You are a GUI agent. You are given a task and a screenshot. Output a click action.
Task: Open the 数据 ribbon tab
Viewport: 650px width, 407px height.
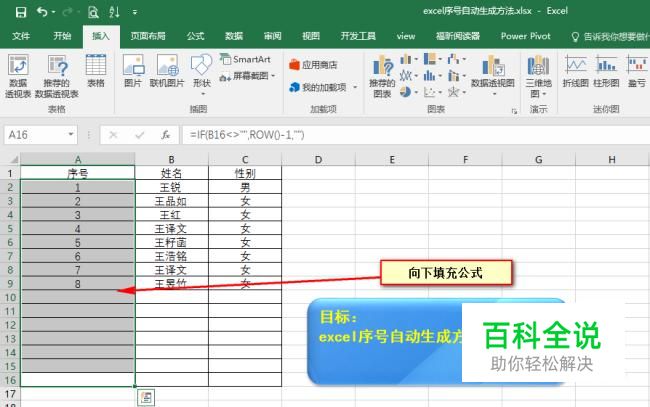pyautogui.click(x=234, y=36)
